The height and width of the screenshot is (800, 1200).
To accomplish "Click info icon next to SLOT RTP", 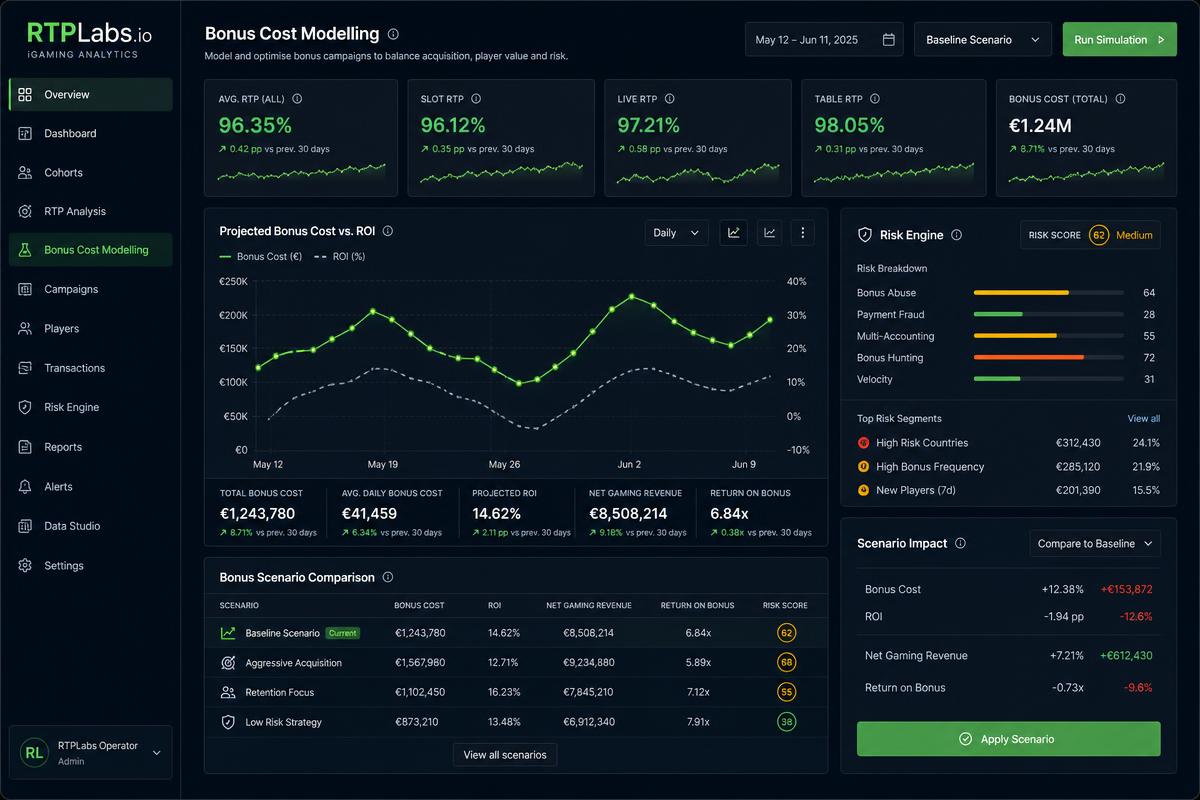I will [476, 99].
